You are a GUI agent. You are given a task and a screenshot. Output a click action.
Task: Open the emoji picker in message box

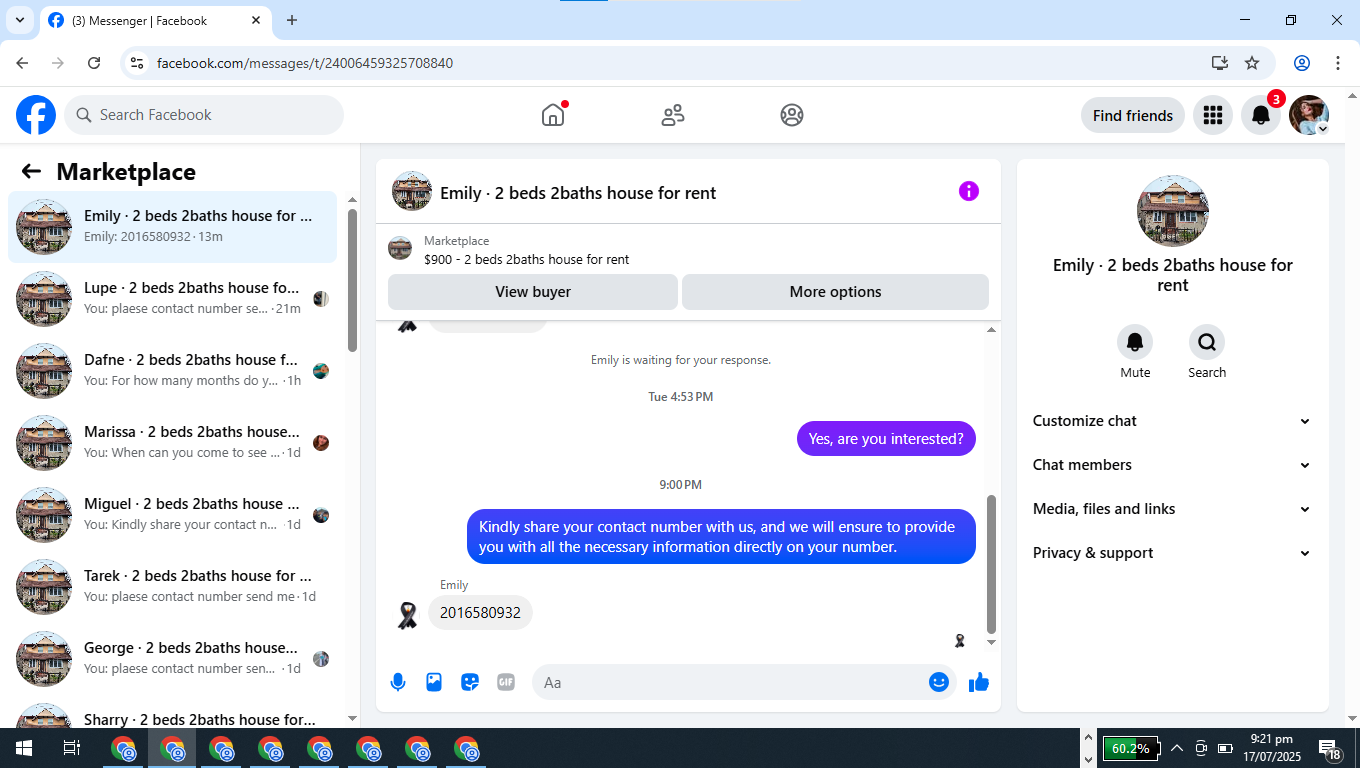[939, 682]
